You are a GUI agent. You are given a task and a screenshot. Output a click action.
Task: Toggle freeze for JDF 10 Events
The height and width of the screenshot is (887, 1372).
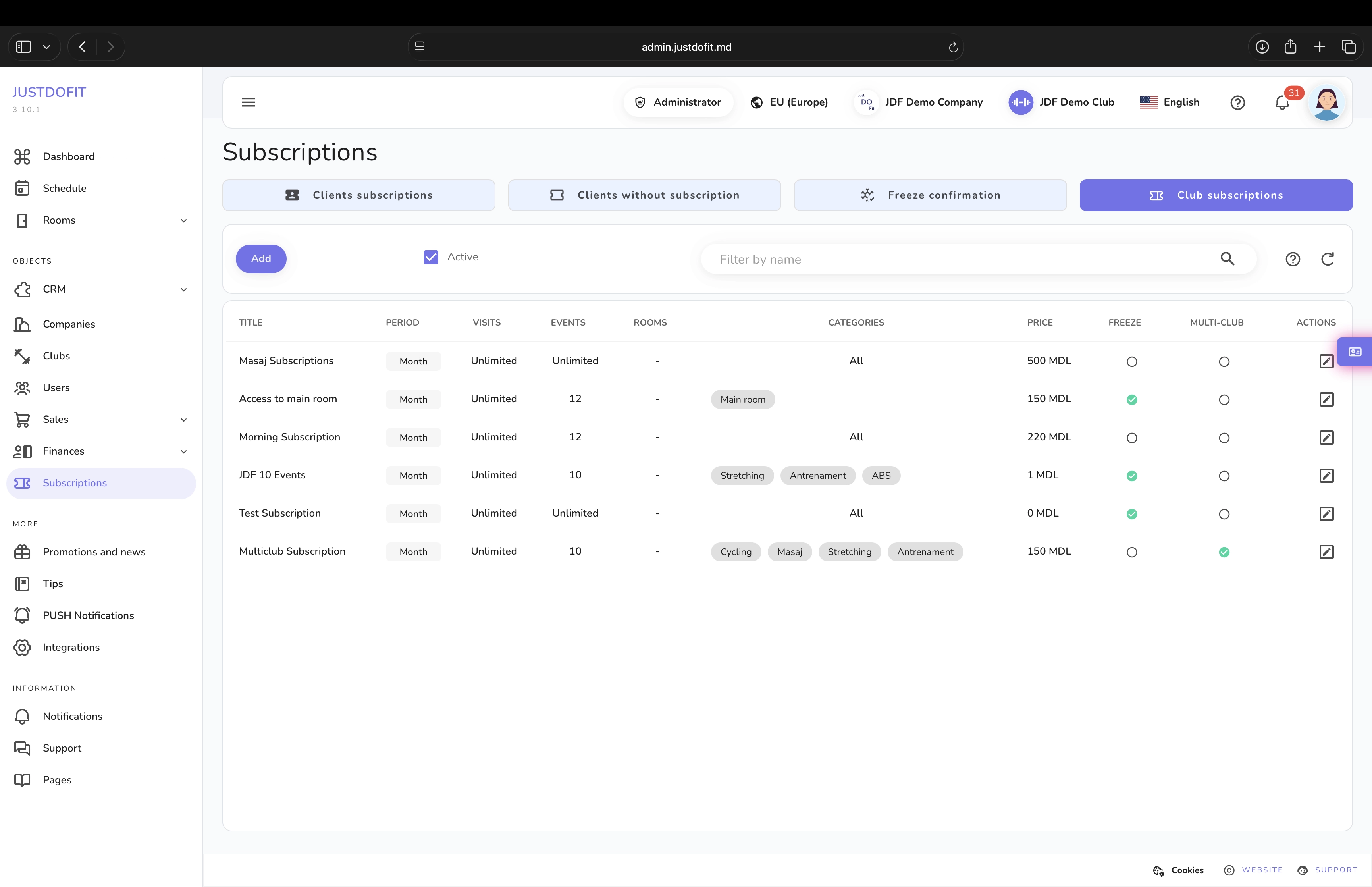point(1131,476)
